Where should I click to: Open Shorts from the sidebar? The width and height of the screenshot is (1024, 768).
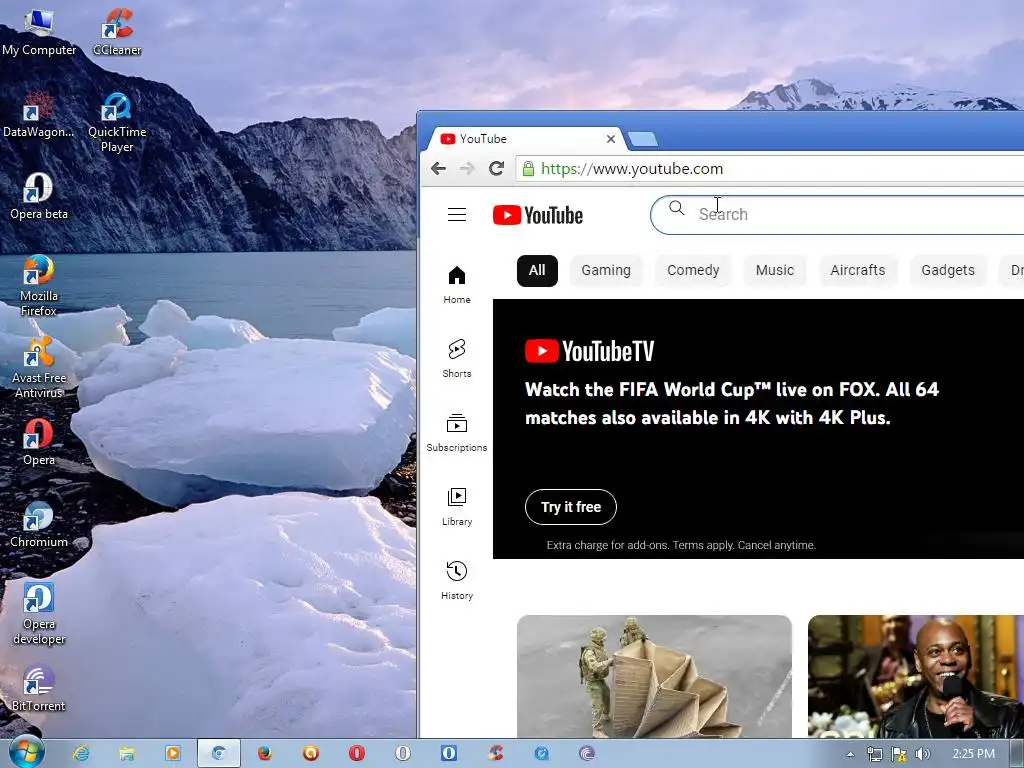pyautogui.click(x=456, y=359)
